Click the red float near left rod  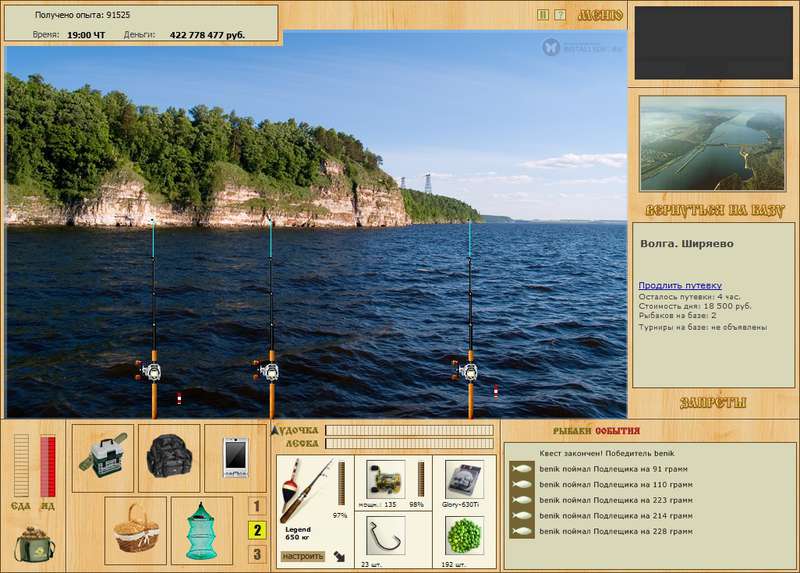[179, 398]
